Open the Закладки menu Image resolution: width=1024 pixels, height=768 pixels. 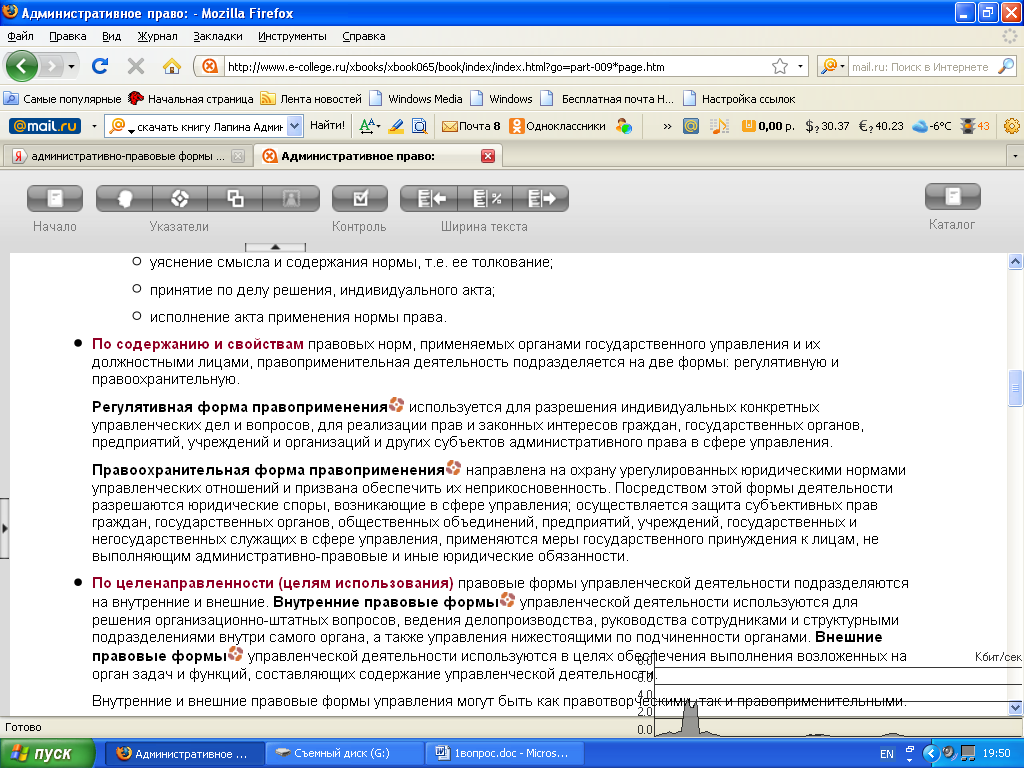coord(217,37)
